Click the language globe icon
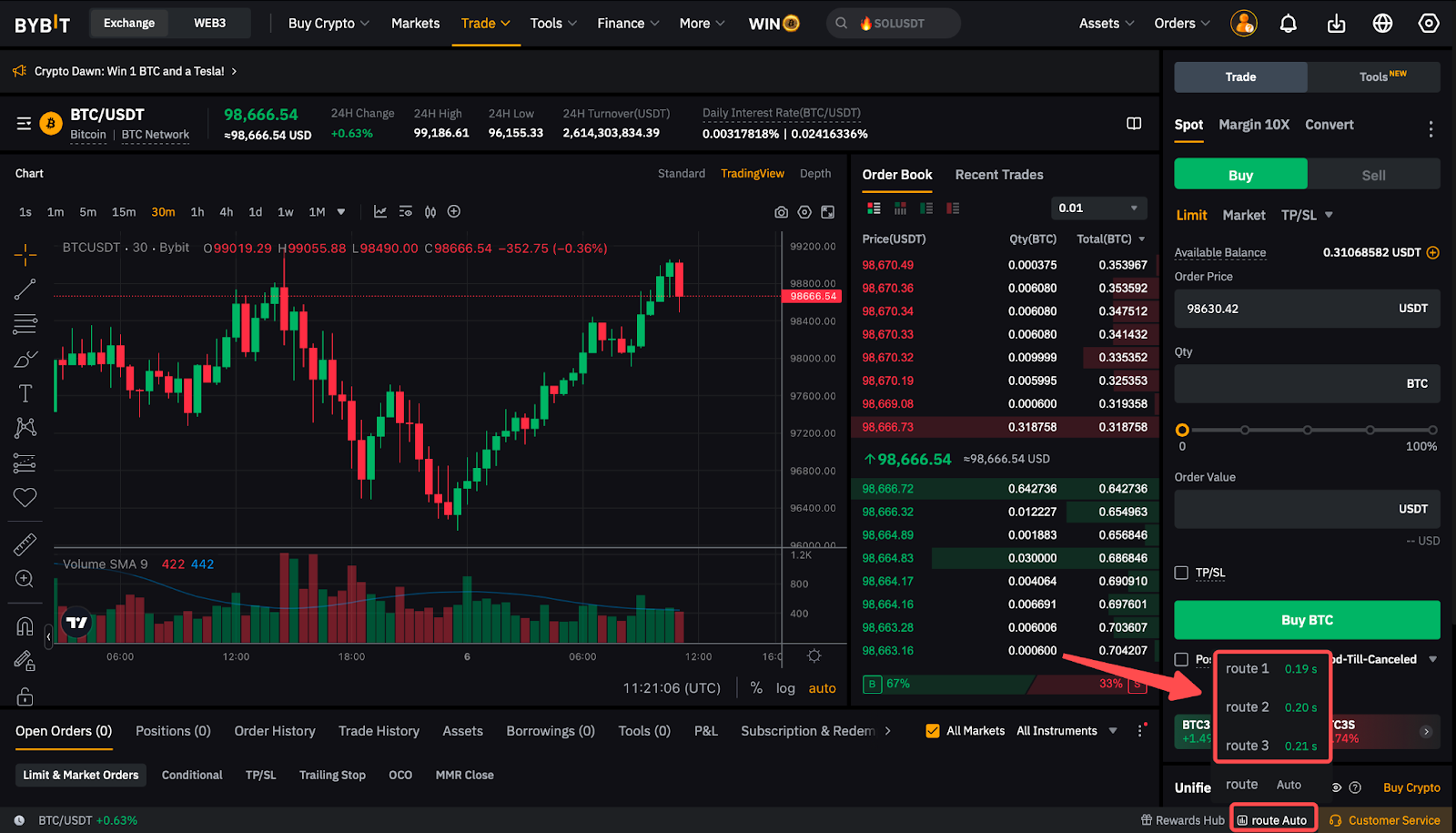 [1382, 24]
